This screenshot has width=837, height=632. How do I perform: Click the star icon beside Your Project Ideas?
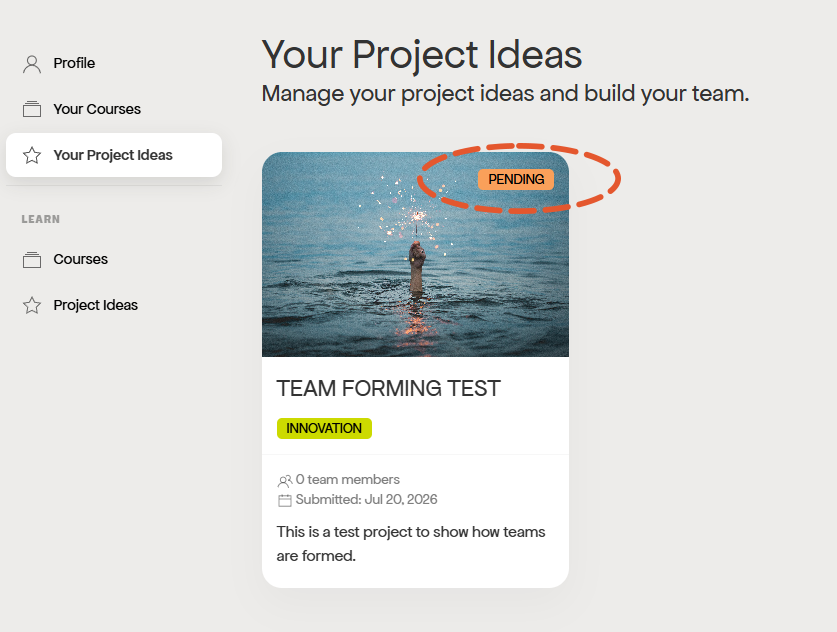tap(32, 155)
